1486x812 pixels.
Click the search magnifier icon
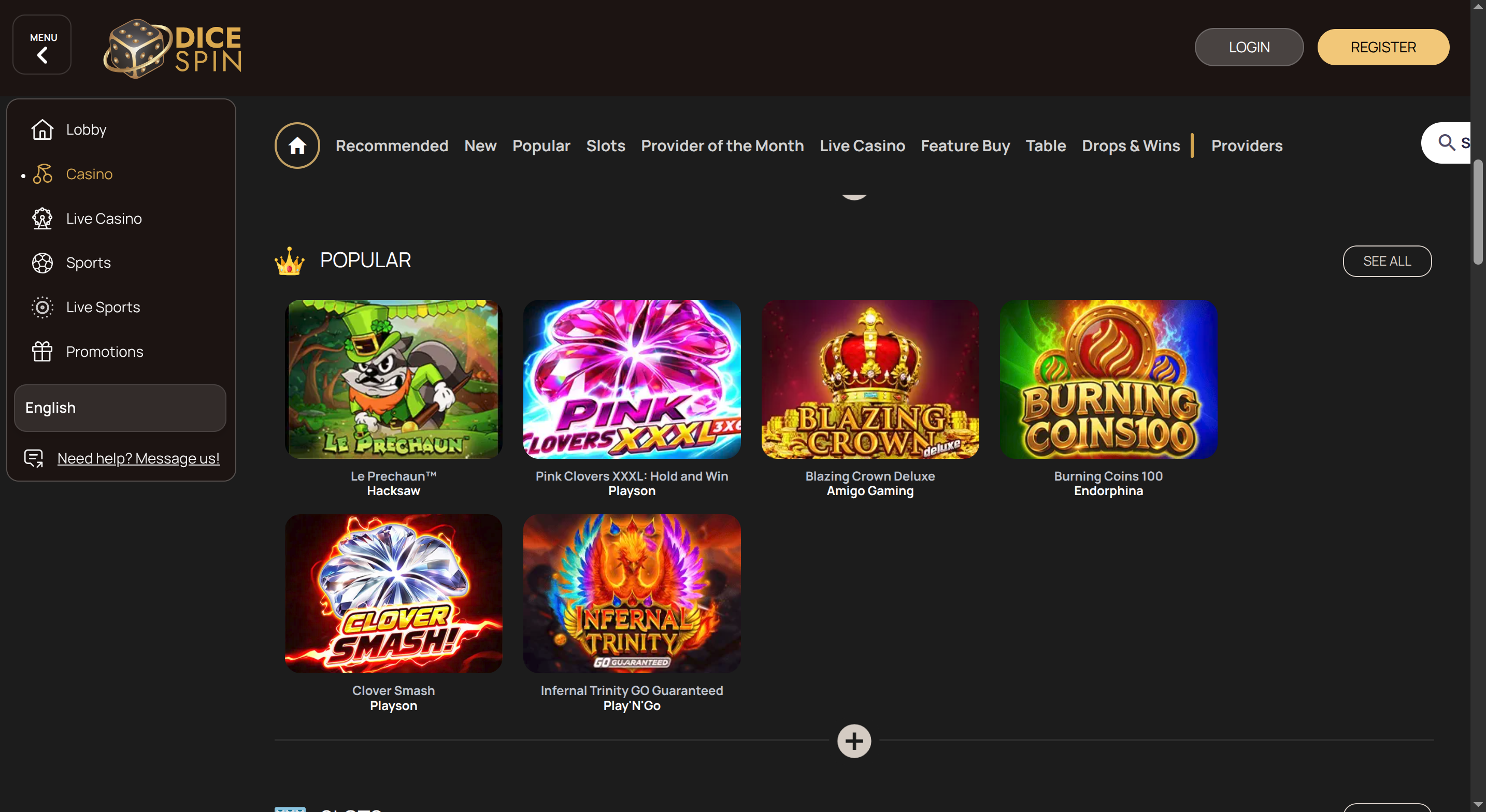[x=1446, y=142]
